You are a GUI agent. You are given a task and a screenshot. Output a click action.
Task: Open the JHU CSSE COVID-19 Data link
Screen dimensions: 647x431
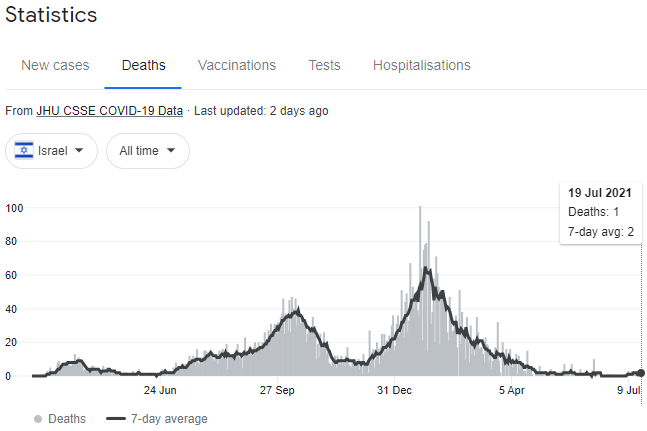(x=109, y=111)
